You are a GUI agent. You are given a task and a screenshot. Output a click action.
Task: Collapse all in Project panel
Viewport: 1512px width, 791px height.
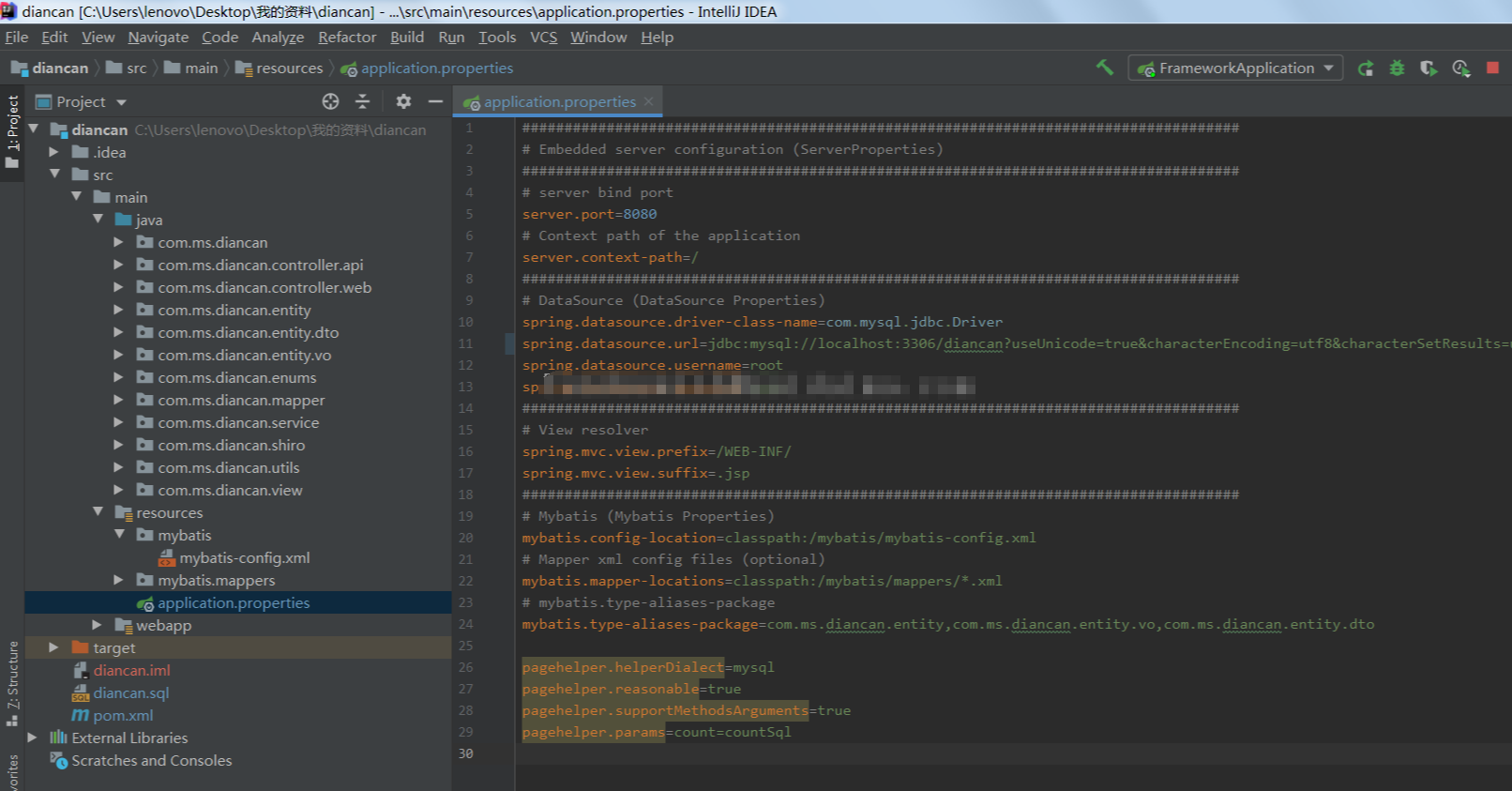(363, 101)
